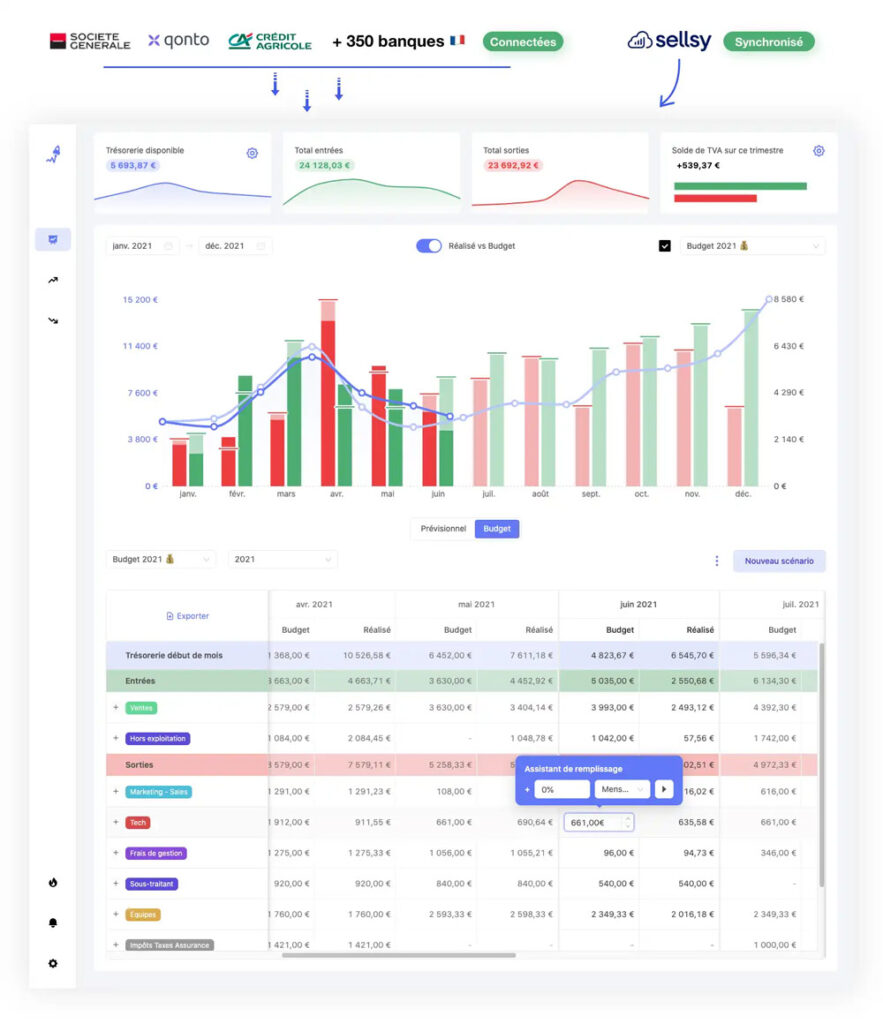The width and height of the screenshot is (883, 1024).
Task: Open the Budget 2021 dropdown above the table
Action: pos(160,560)
